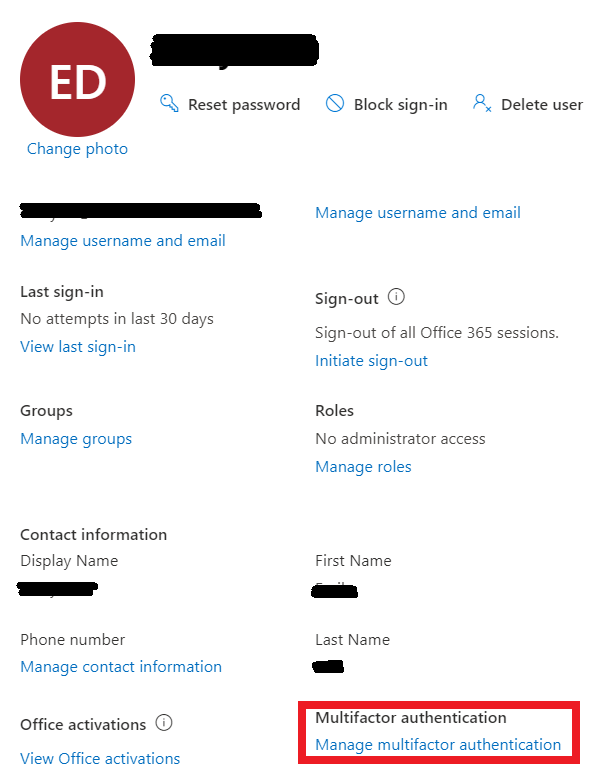Viewport: 615px width, 777px height.
Task: Click the info icon next to Sign-out
Action: pyautogui.click(x=396, y=298)
